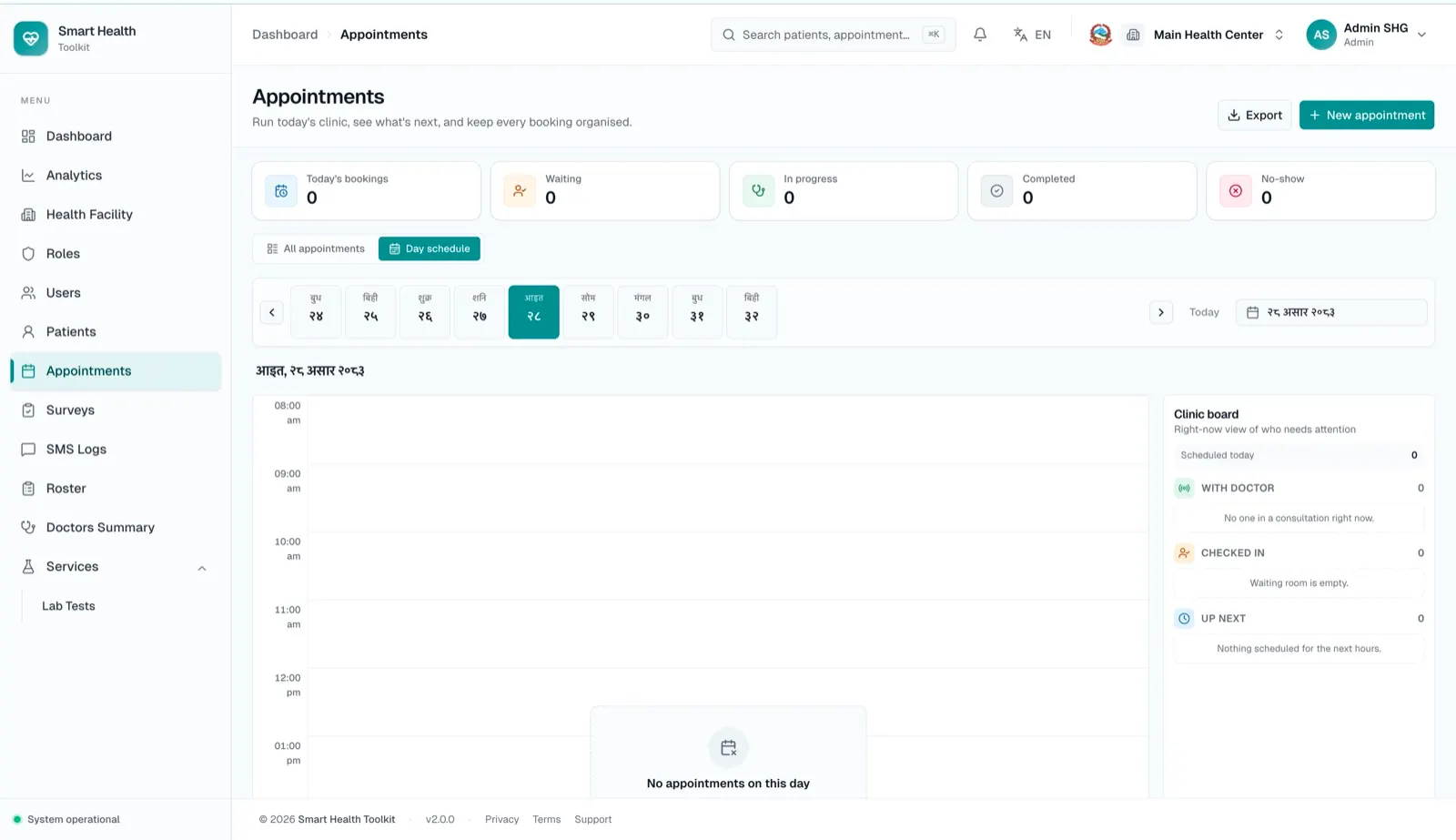
Task: Click the Completed checkmark icon
Action: coord(996,191)
